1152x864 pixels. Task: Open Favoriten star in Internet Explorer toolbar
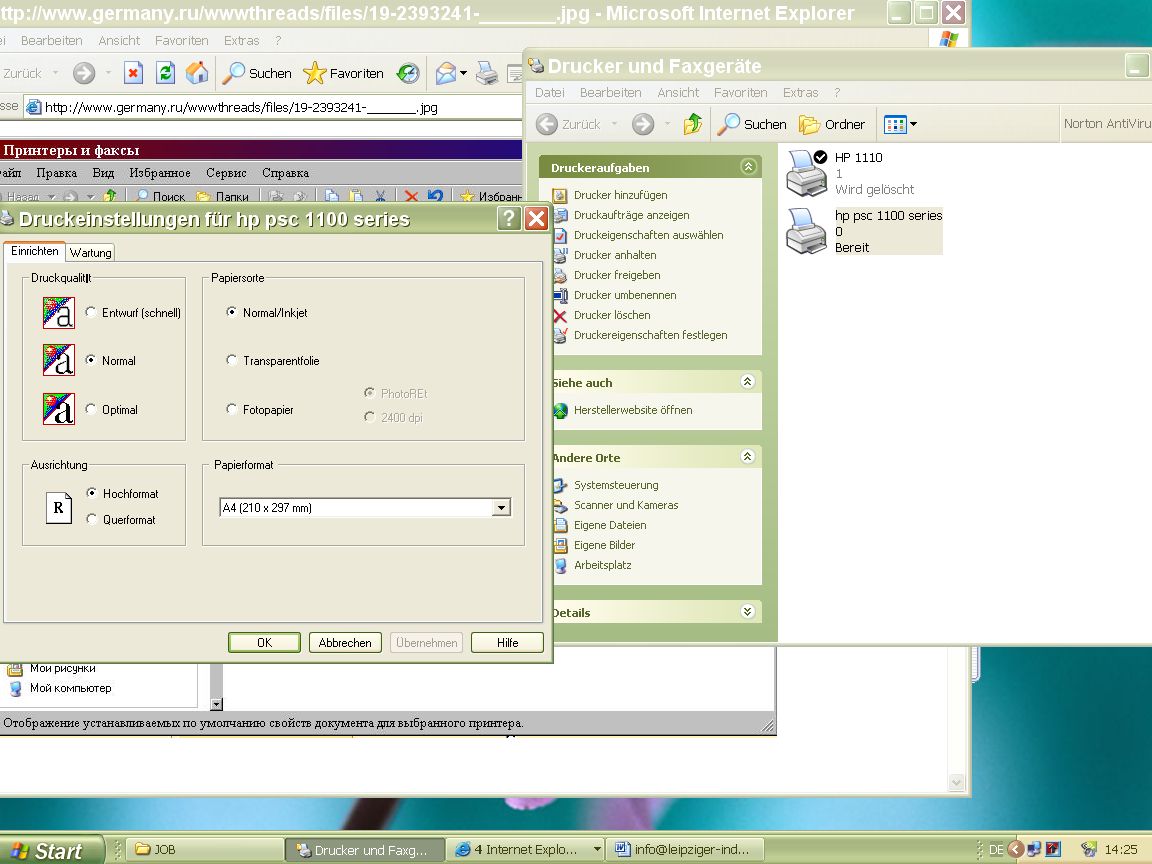(344, 73)
